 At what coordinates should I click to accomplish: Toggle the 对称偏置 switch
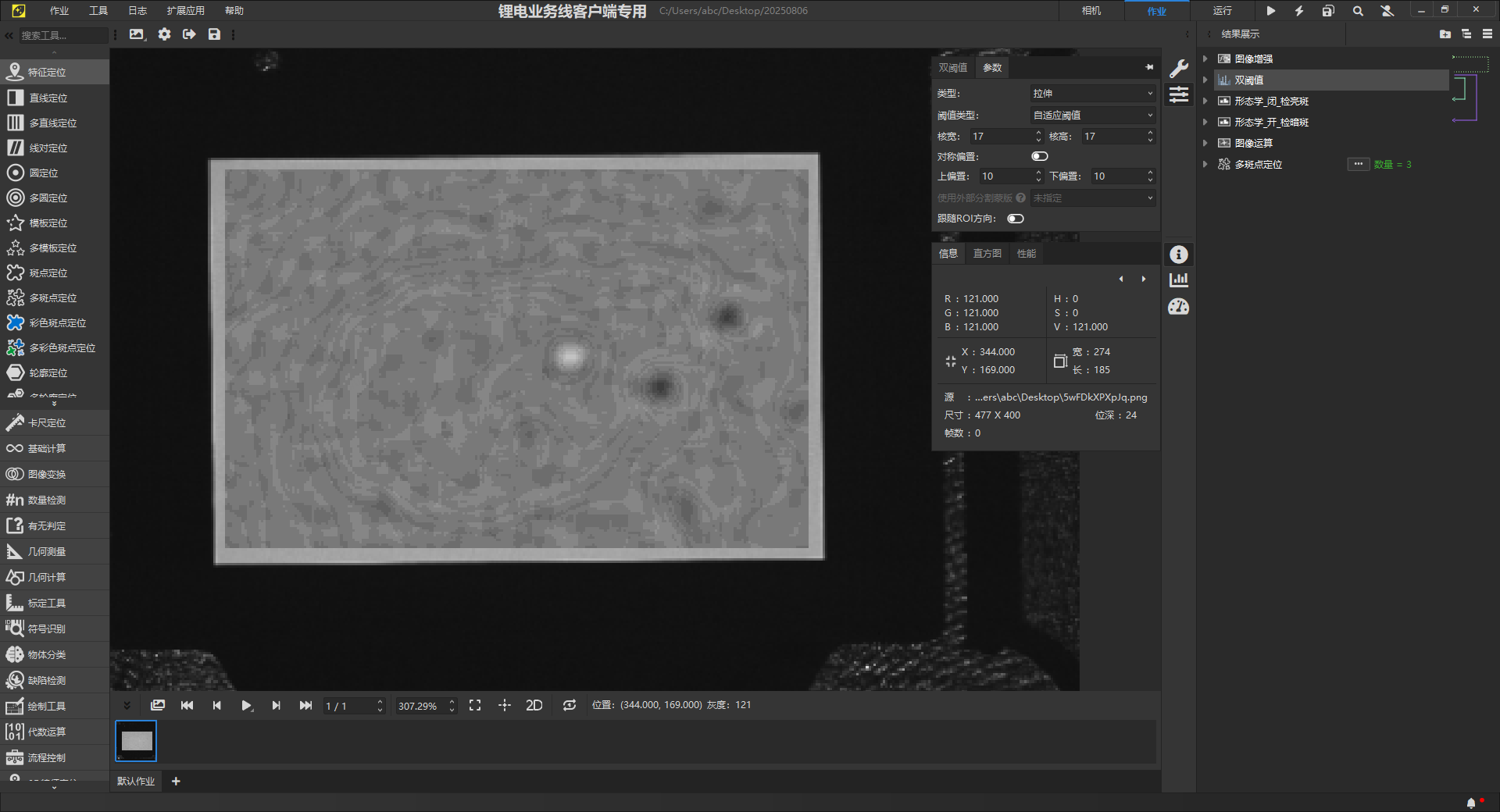coord(1039,156)
